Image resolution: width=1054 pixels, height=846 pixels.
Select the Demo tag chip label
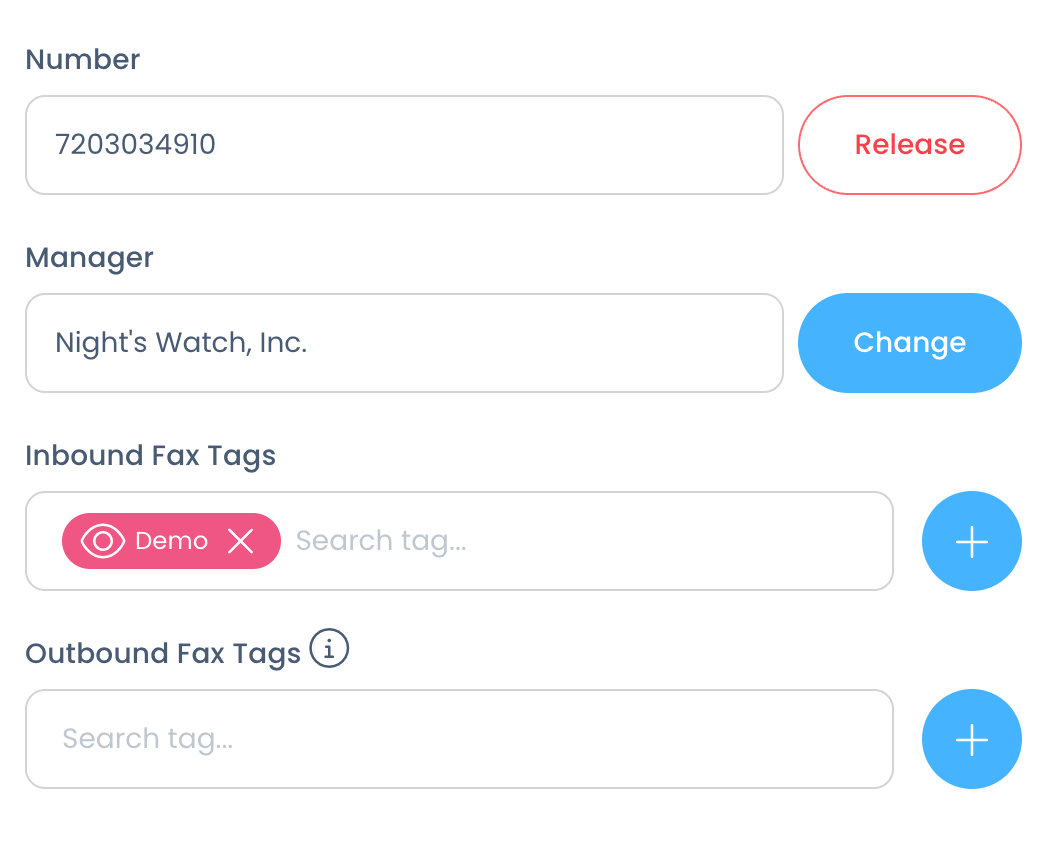(x=171, y=541)
